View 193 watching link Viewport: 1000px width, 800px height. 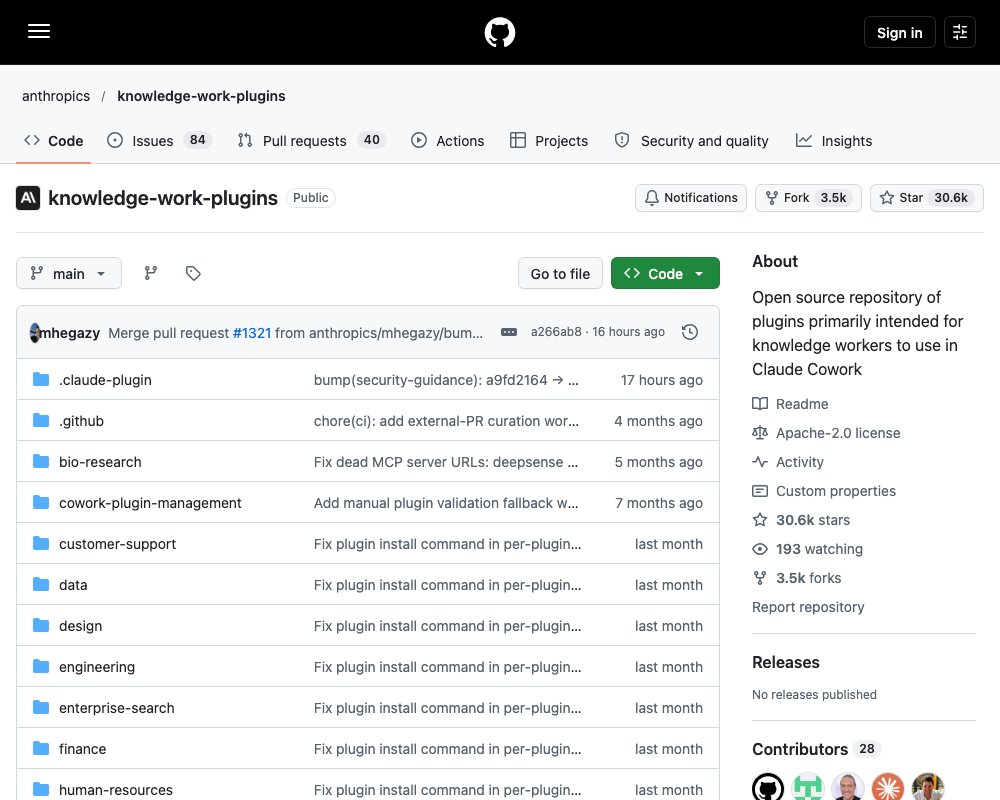point(819,549)
